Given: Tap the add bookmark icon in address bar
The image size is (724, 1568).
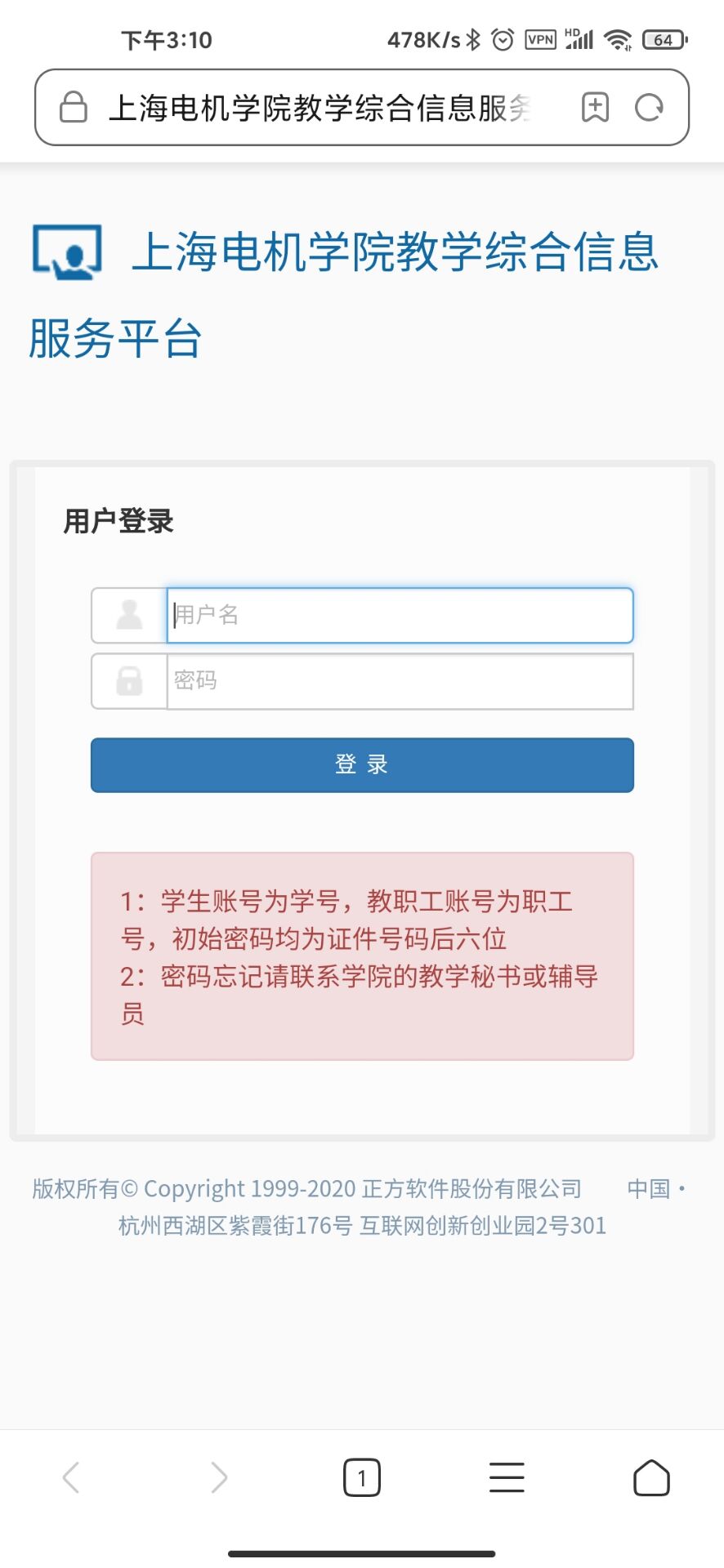Looking at the screenshot, I should tap(596, 107).
